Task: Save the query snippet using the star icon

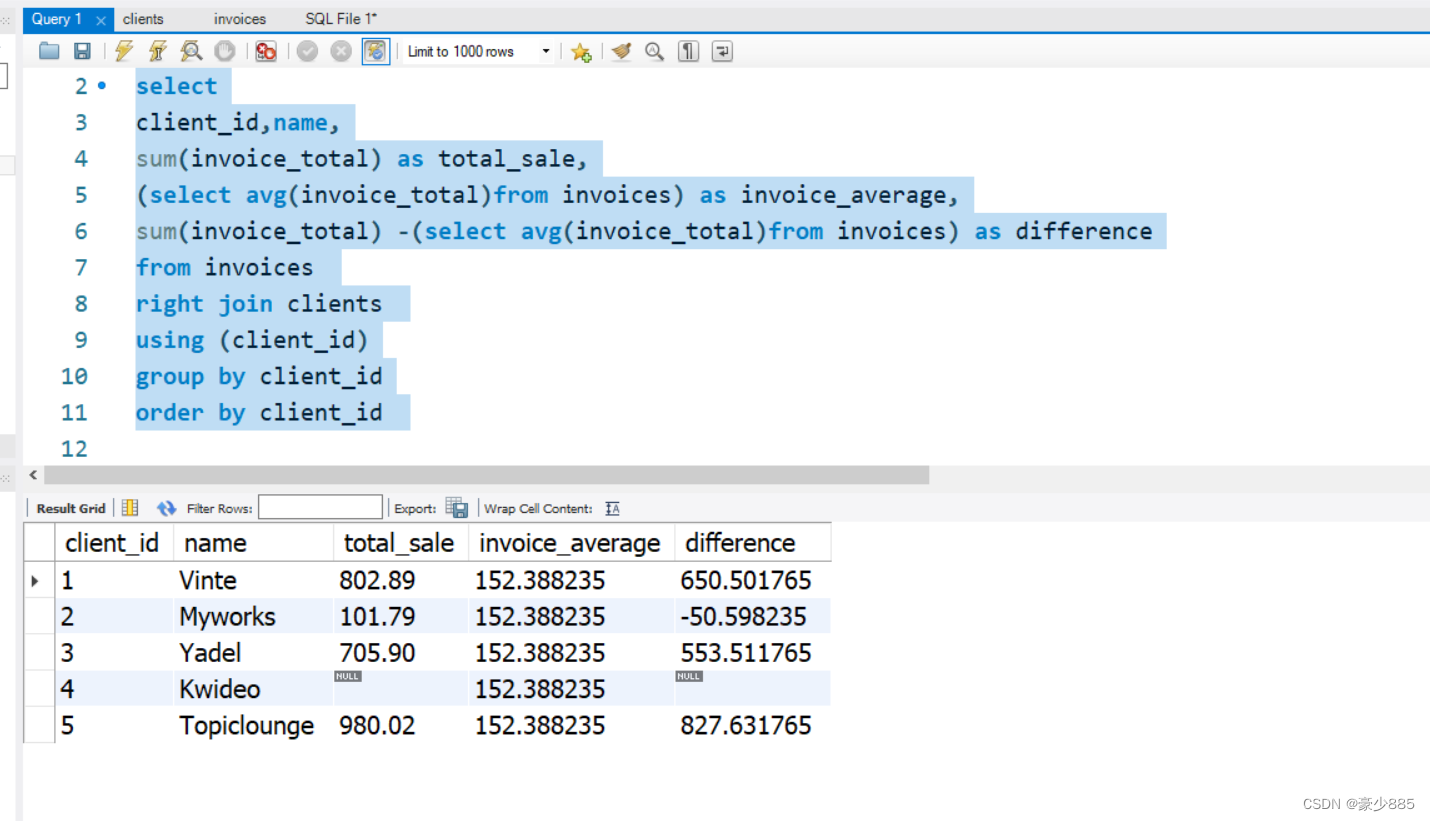Action: tap(581, 51)
